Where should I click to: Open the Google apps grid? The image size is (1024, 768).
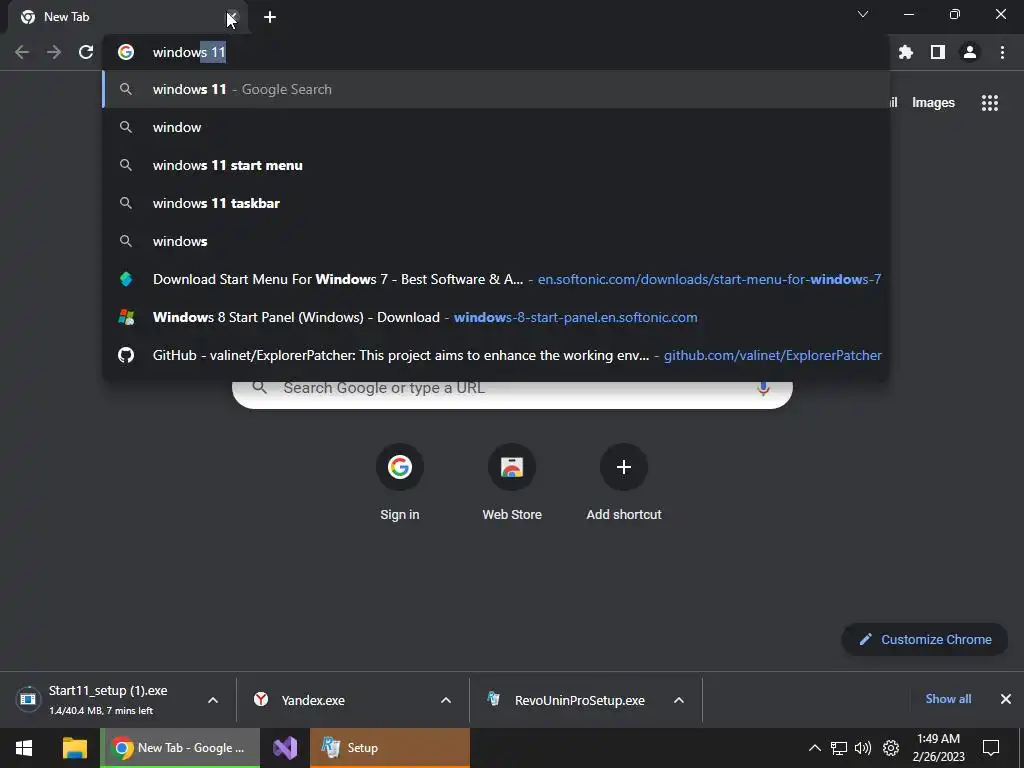click(990, 103)
